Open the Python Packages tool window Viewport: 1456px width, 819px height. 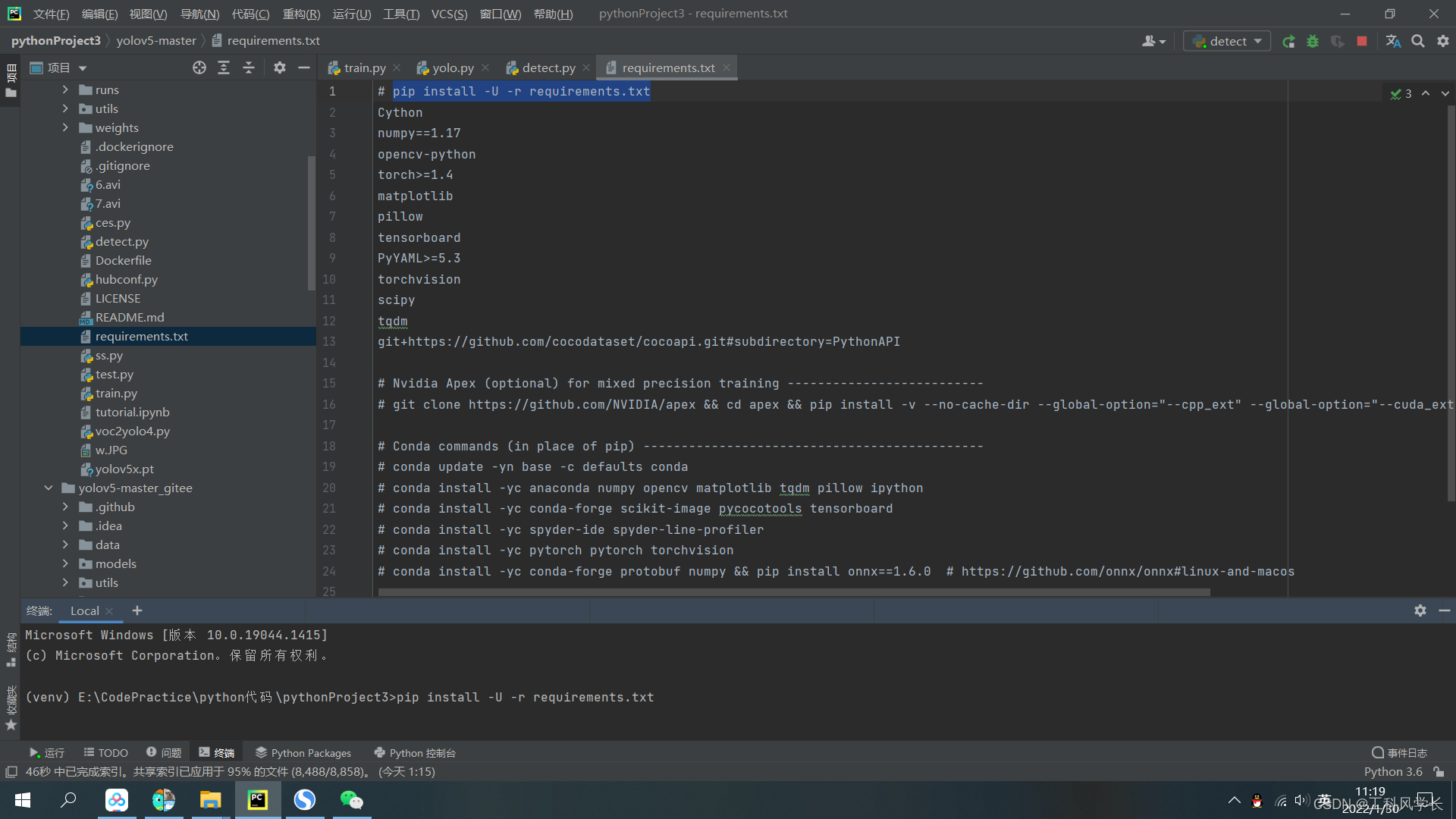tap(303, 752)
